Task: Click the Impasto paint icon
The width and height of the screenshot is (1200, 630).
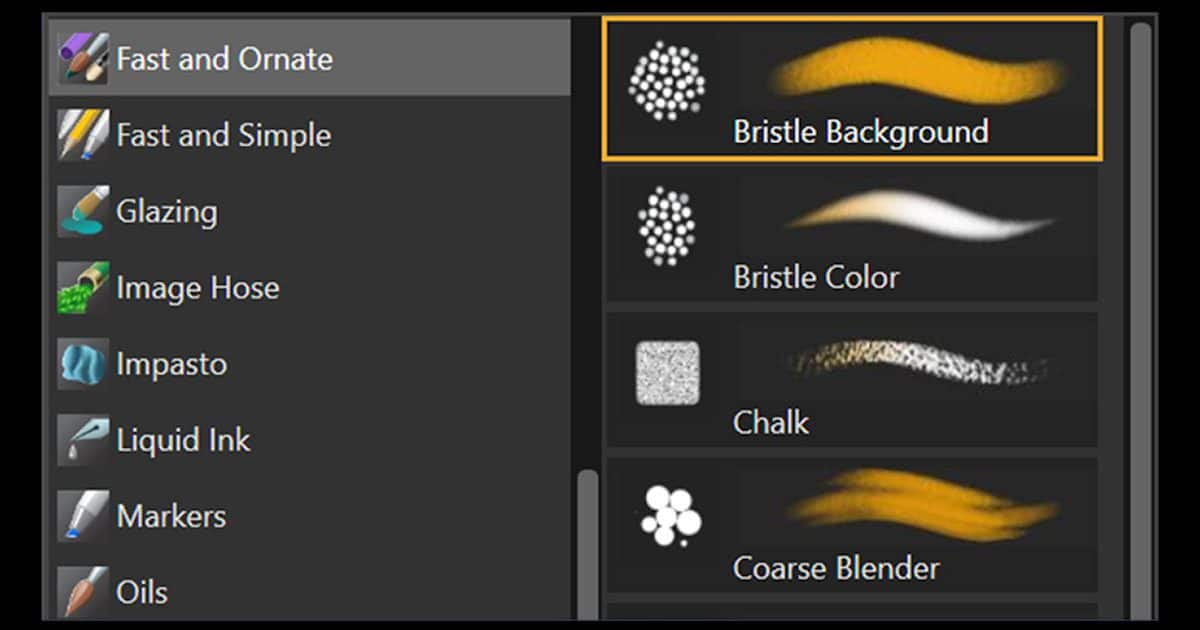Action: click(x=85, y=363)
